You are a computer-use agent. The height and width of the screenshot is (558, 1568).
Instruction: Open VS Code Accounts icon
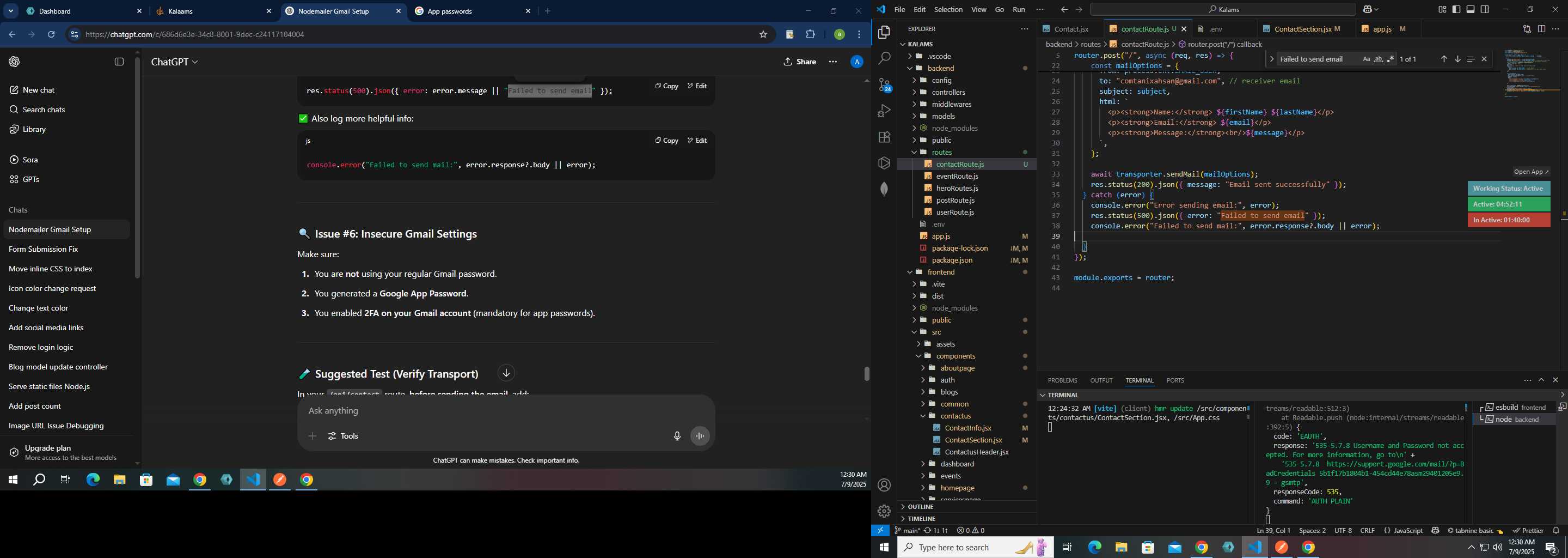tap(884, 485)
